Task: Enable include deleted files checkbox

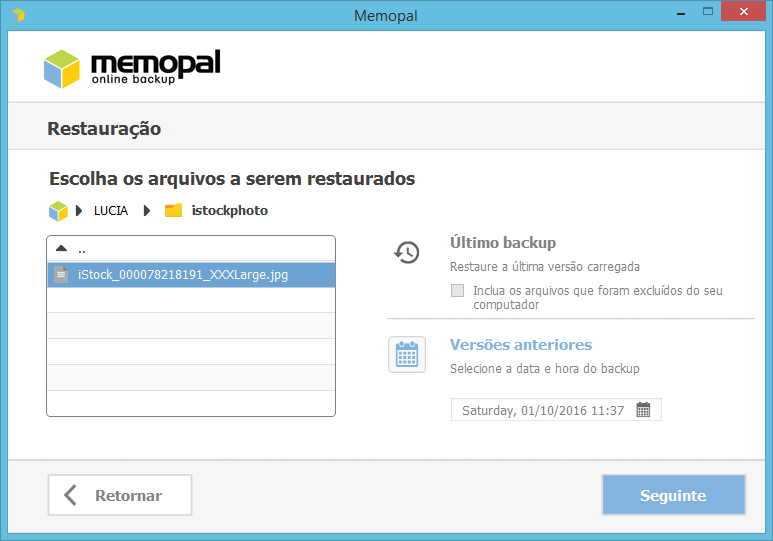Action: click(x=457, y=290)
